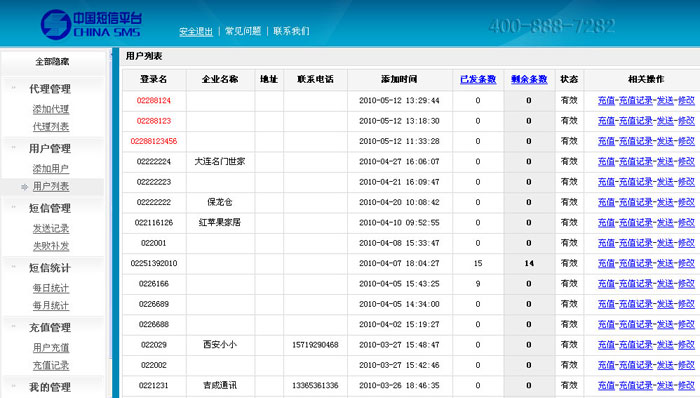Image resolution: width=700 pixels, height=398 pixels.
Task: Click timestamp 2010-04-07 18:04:27
Action: (x=399, y=263)
